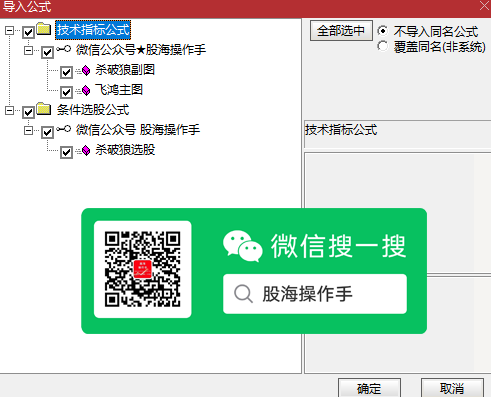The width and height of the screenshot is (491, 397).
Task: Click the 技术指标公式 folder icon
Action: 43,29
